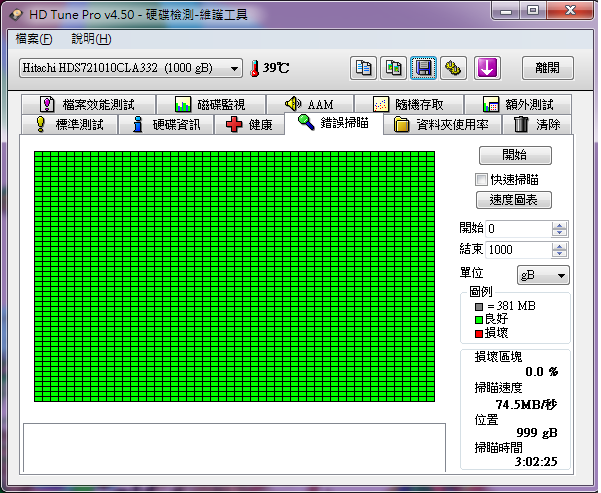Open the options wrench icon
The height and width of the screenshot is (493, 601).
click(x=453, y=68)
